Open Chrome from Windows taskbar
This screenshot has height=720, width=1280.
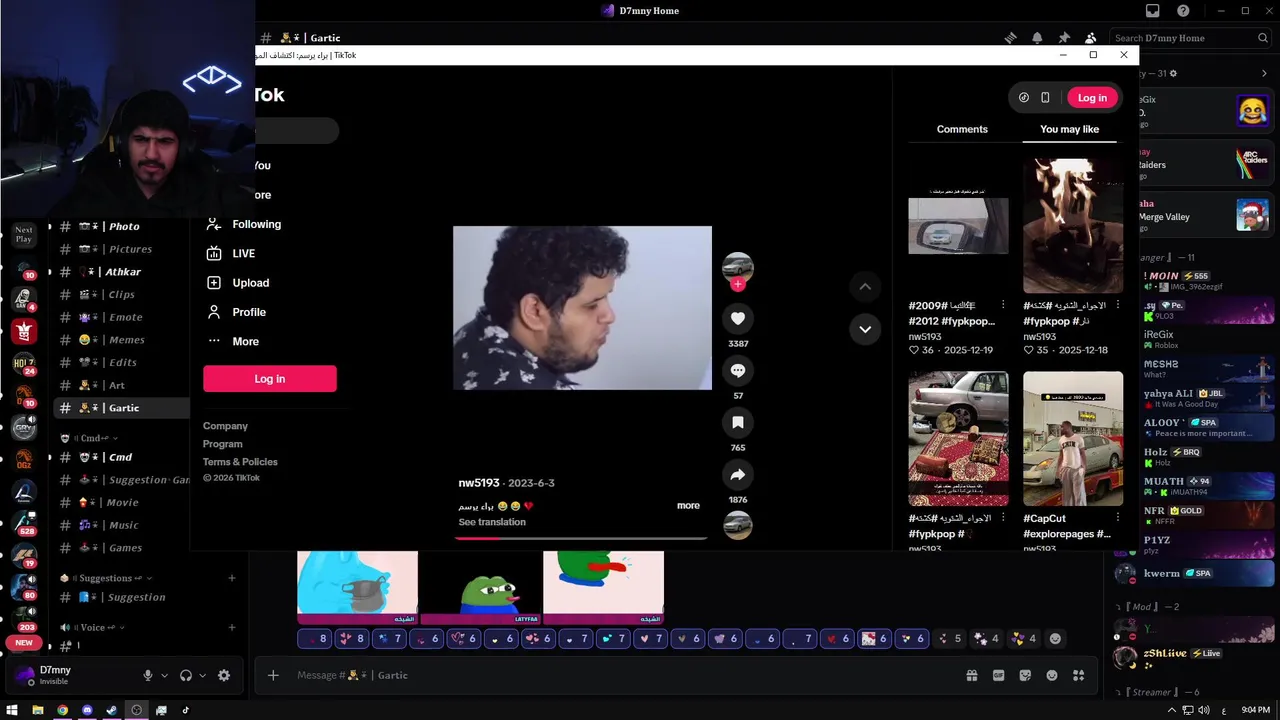click(62, 710)
